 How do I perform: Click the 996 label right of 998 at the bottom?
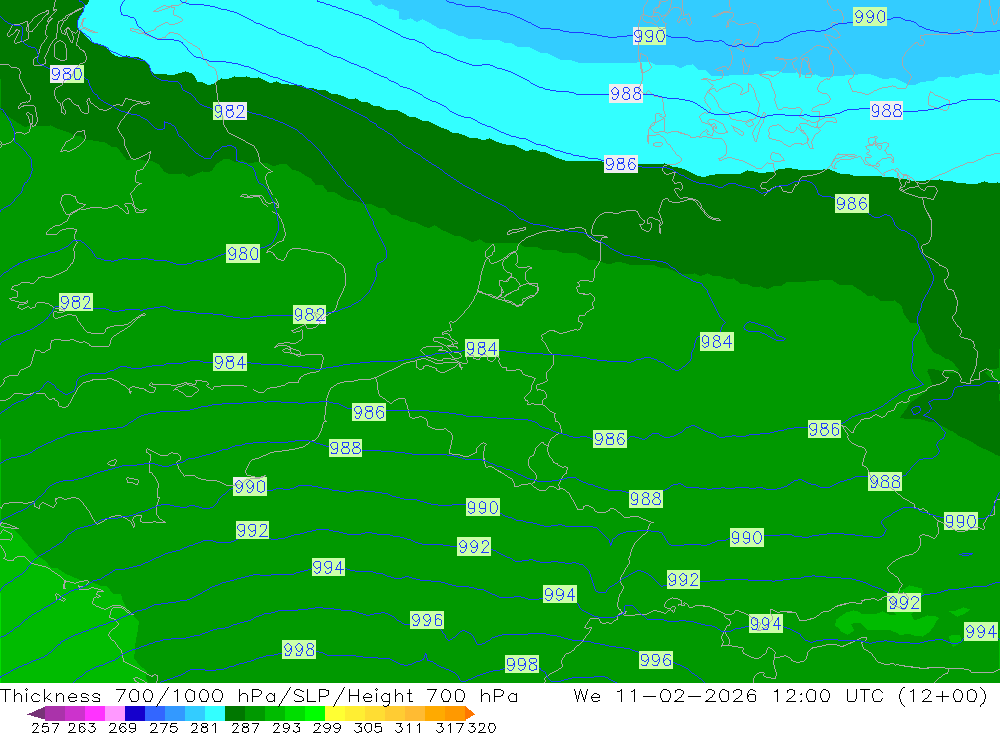pos(656,660)
